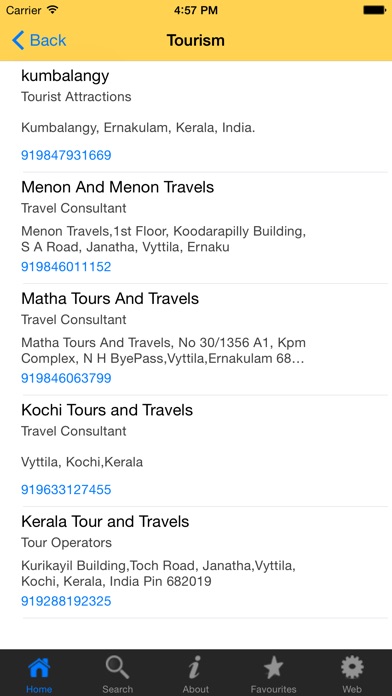Open the Web gear icon
The height and width of the screenshot is (696, 392).
352,668
